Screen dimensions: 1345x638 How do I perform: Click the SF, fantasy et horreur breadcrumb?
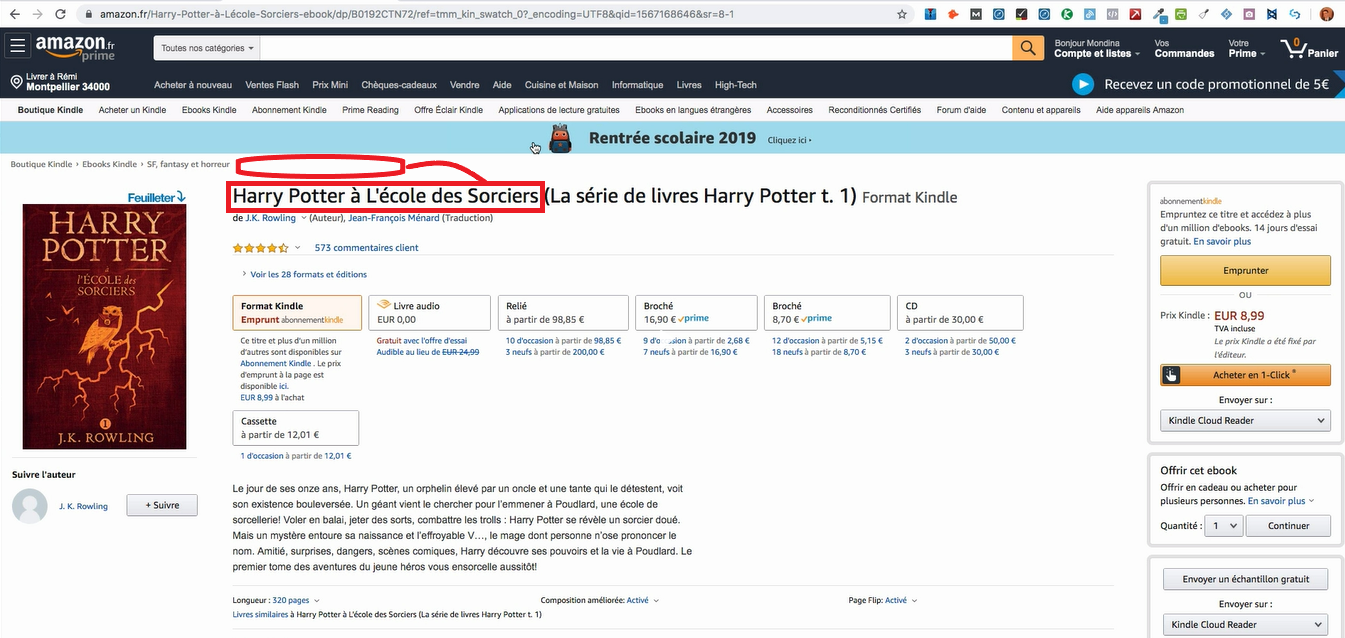coord(188,164)
